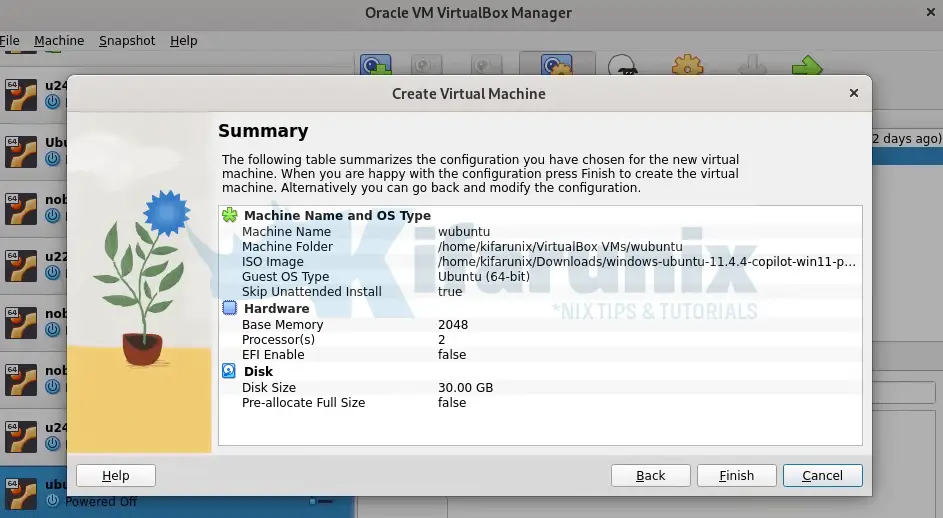Click the Pre-allocate Full Size label
The width and height of the screenshot is (943, 518).
(304, 402)
